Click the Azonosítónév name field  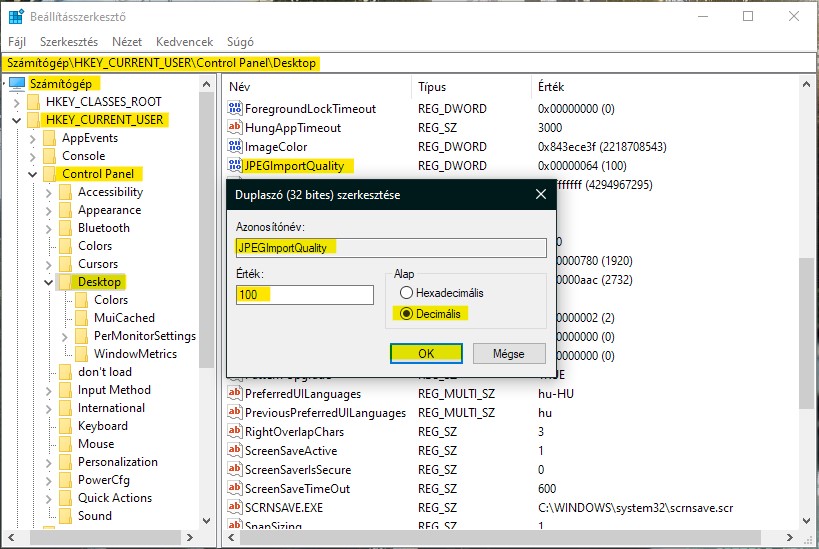tap(391, 248)
